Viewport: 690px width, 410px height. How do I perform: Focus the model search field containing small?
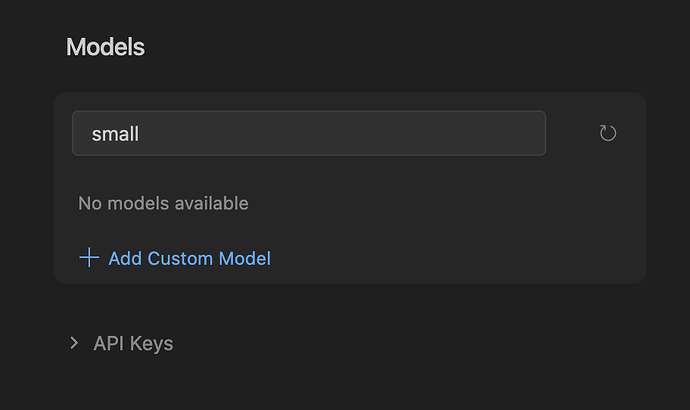tap(308, 133)
